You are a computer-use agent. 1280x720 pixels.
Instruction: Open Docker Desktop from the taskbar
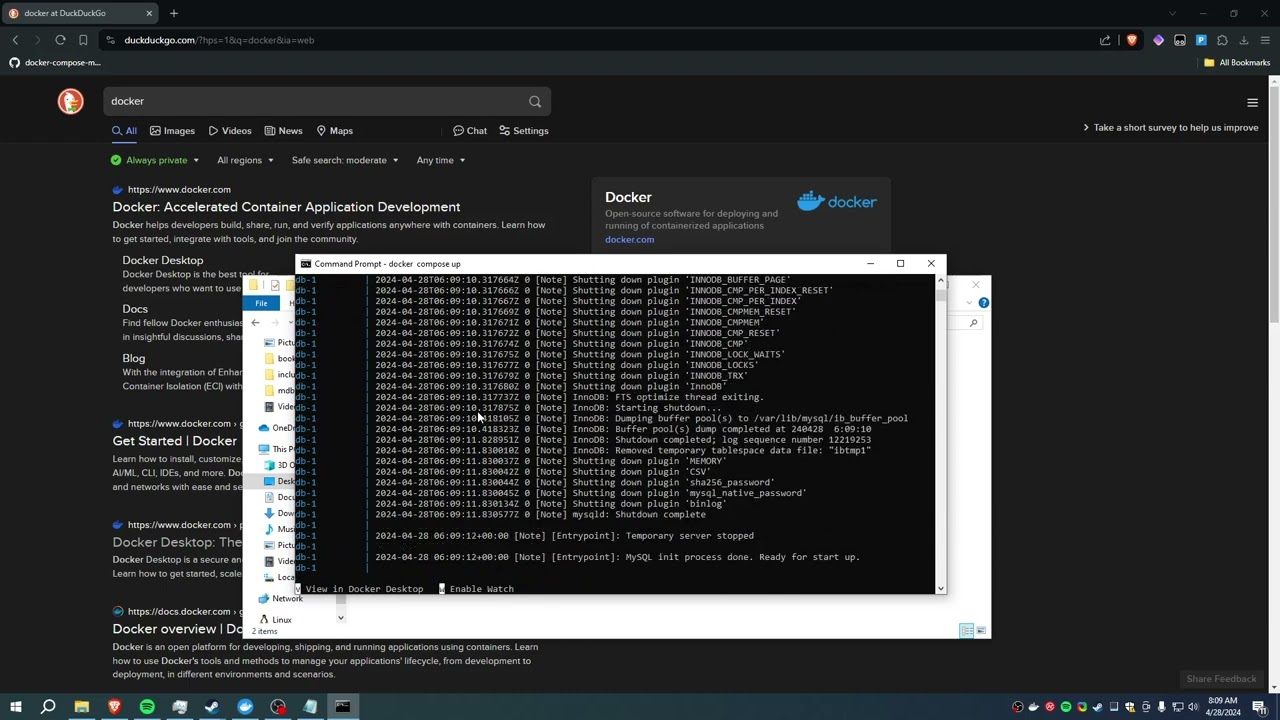pyautogui.click(x=245, y=707)
